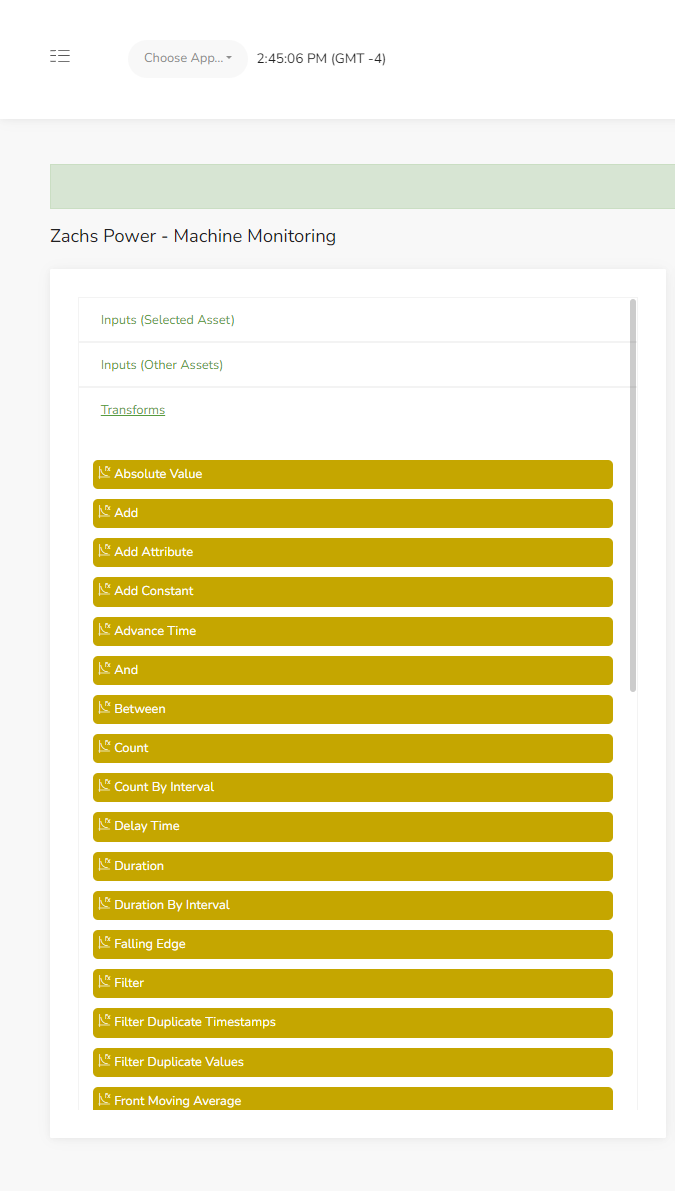Select the Advance Time transform

tap(352, 631)
